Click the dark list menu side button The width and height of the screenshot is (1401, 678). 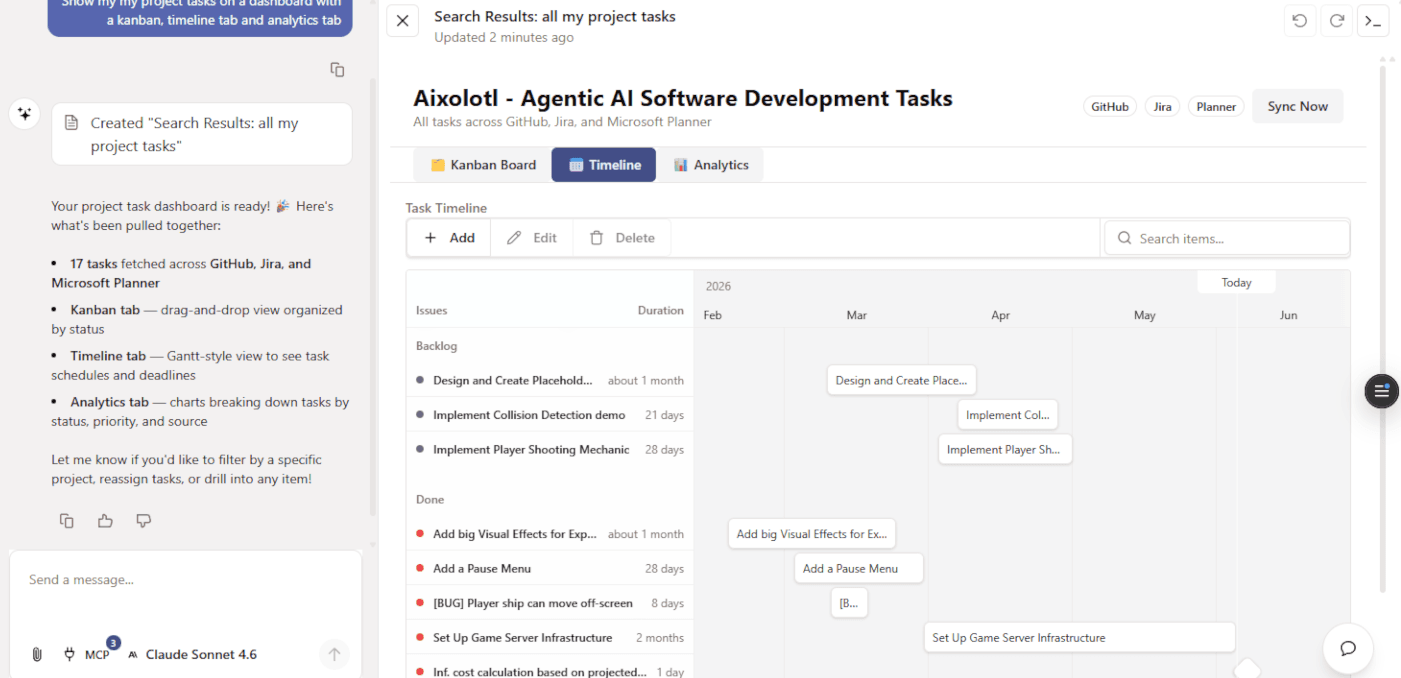tap(1381, 390)
